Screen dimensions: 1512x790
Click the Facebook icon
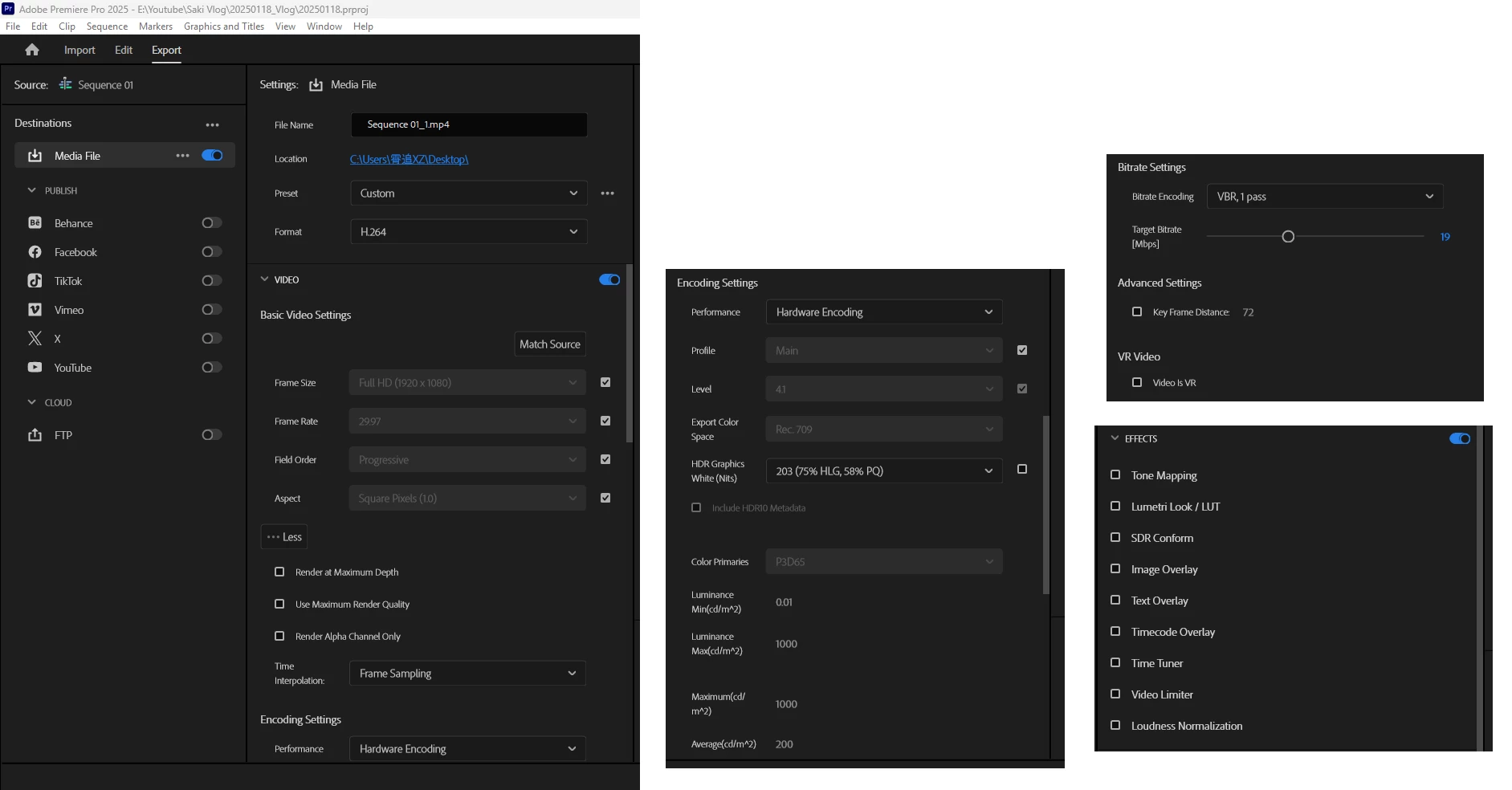[35, 252]
